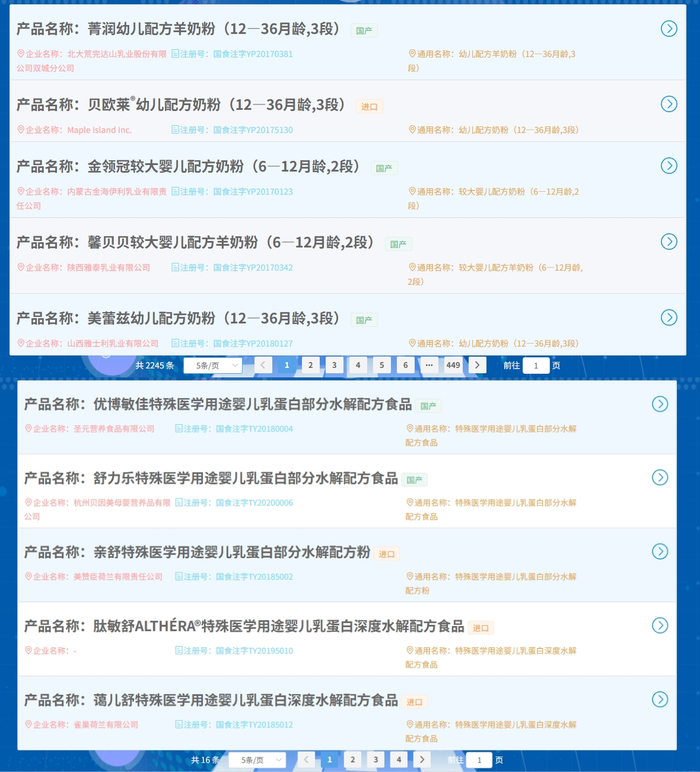Viewport: 700px width, 772px height.
Task: Select page 2 in 2245-item pagination
Action: (310, 365)
